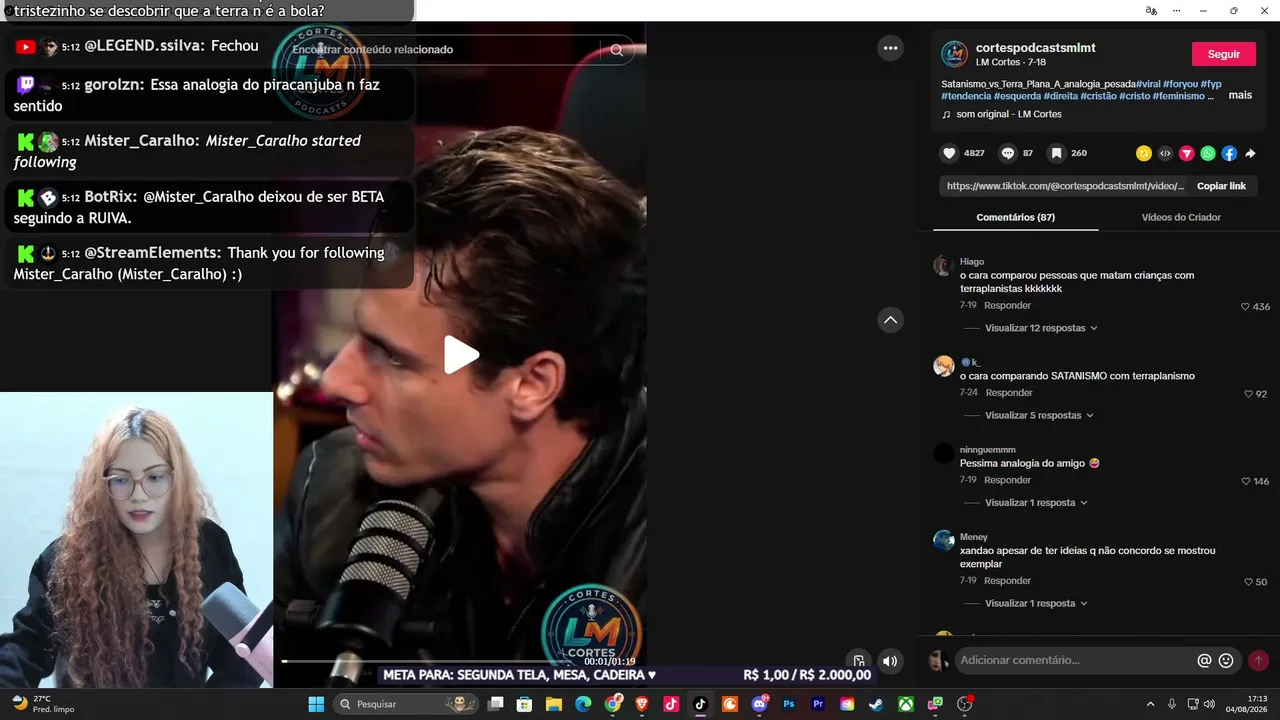
Task: Open the Windows Start menu
Action: [x=316, y=704]
